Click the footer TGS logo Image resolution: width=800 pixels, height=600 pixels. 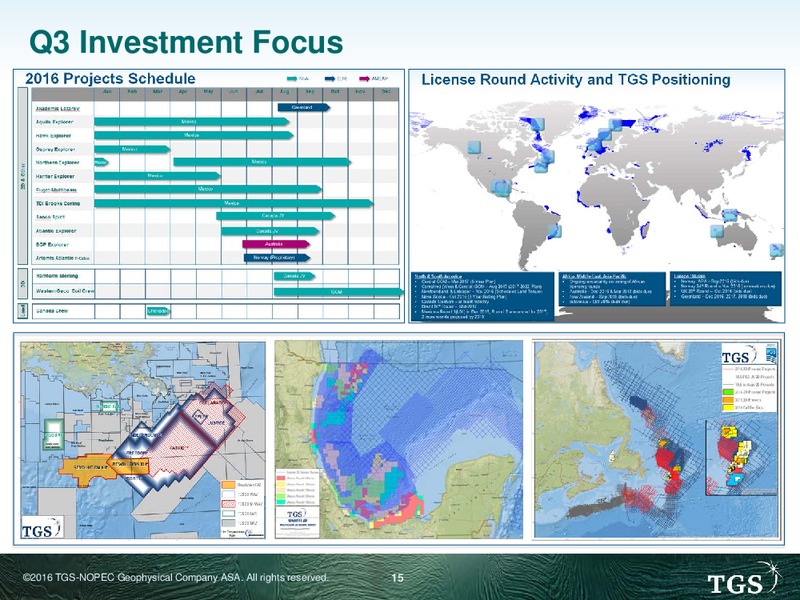point(744,580)
